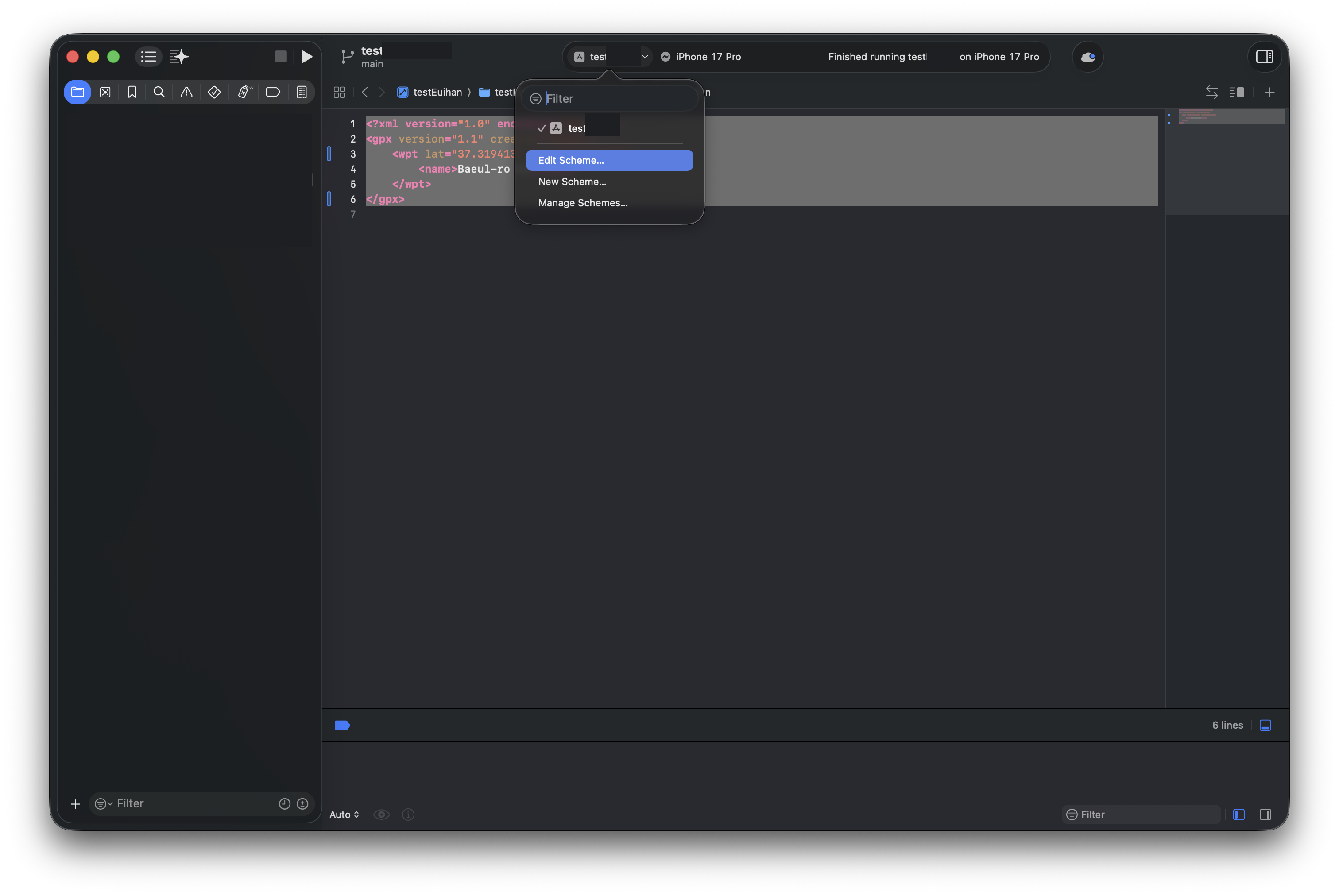This screenshot has height=896, width=1339.
Task: Go back in editor history
Action: tap(364, 92)
